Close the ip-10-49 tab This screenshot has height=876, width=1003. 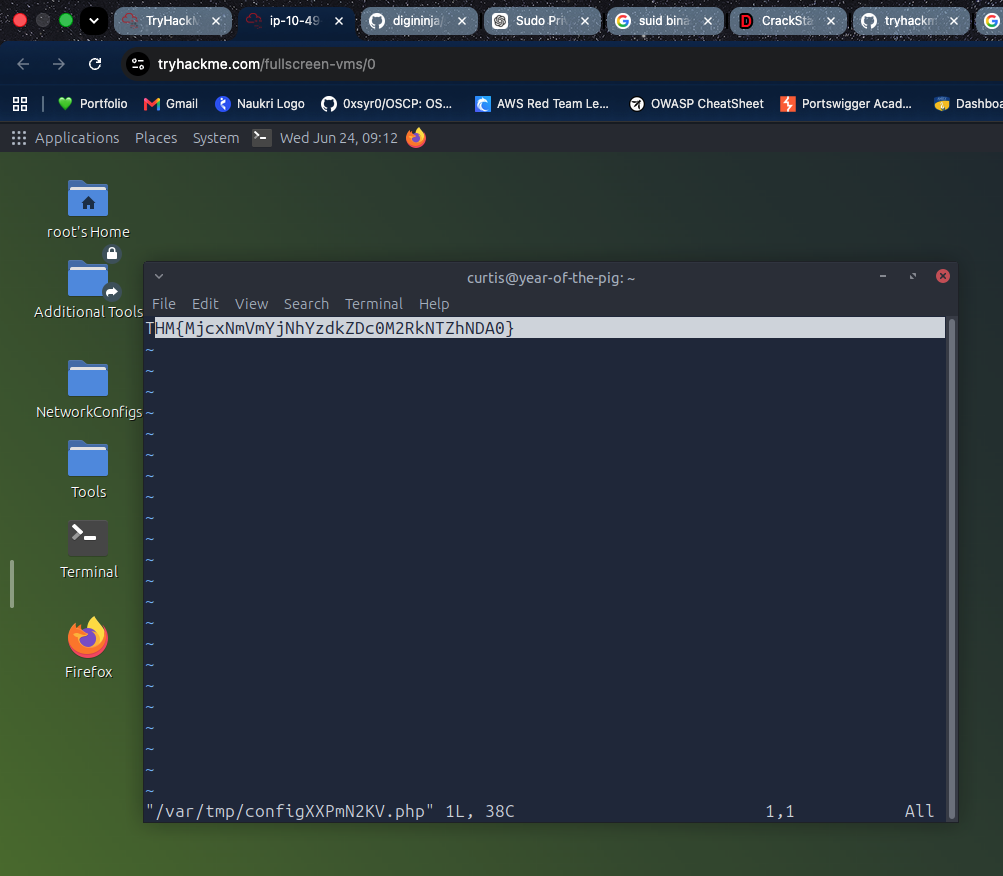coord(339,21)
